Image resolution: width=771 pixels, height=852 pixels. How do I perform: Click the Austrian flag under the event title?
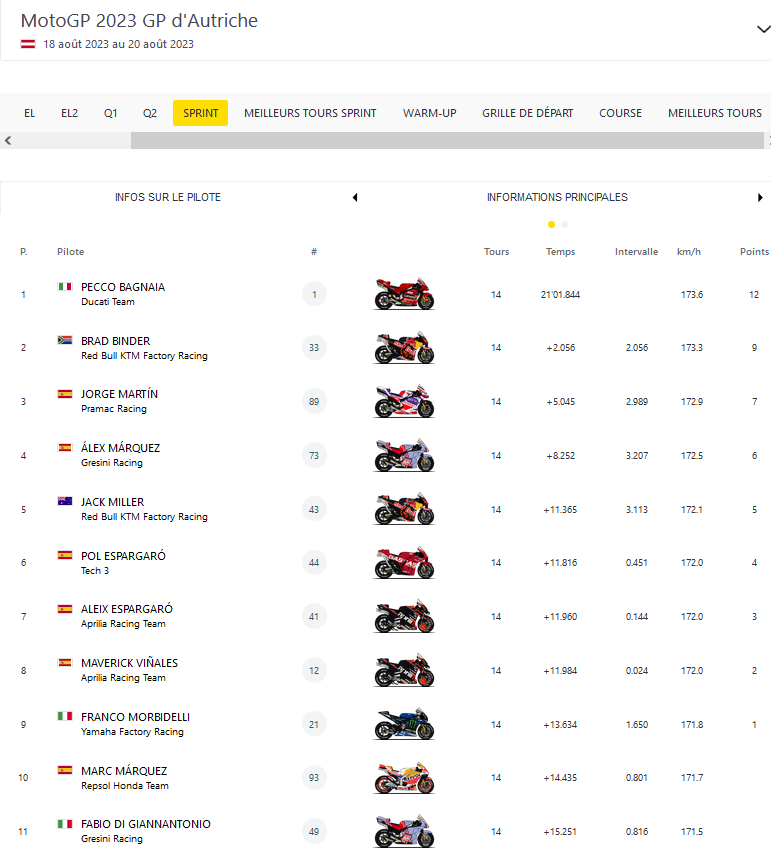pos(29,44)
